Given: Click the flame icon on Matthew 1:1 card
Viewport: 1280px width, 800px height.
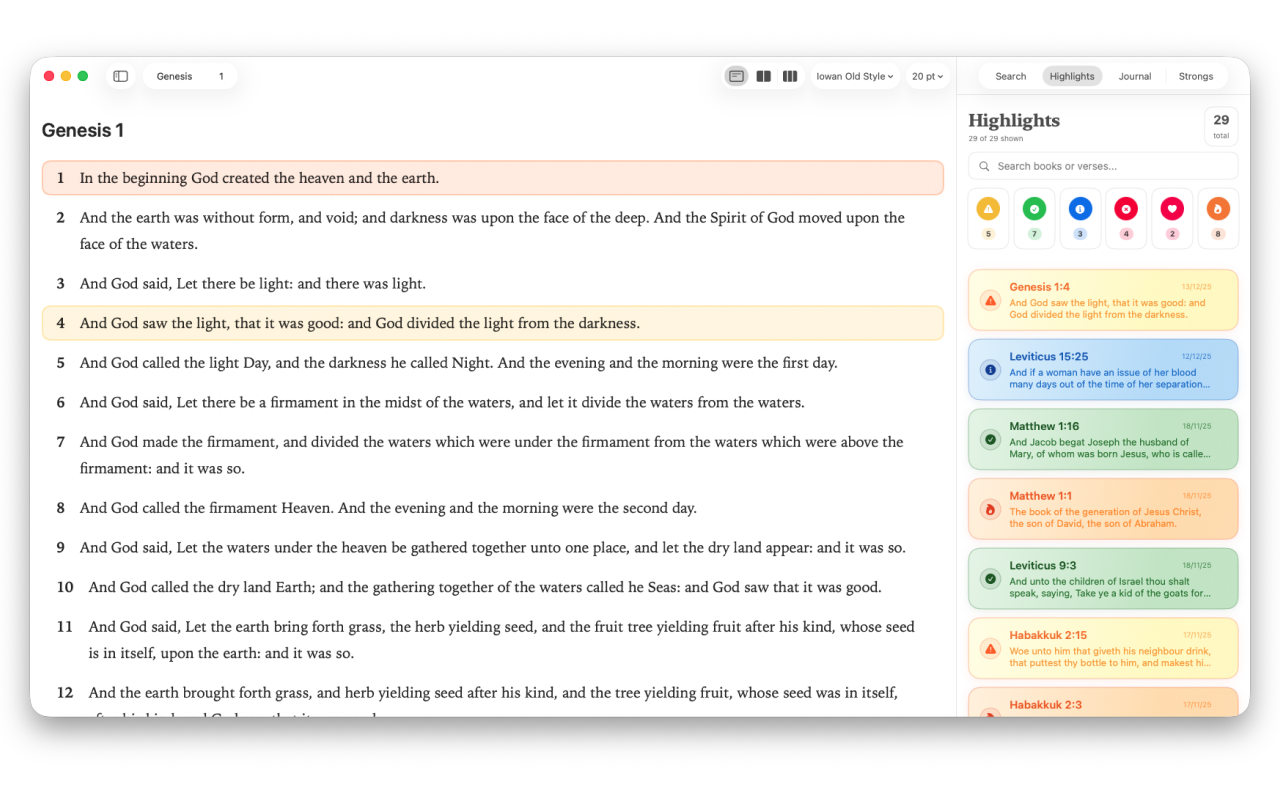Looking at the screenshot, I should [991, 509].
